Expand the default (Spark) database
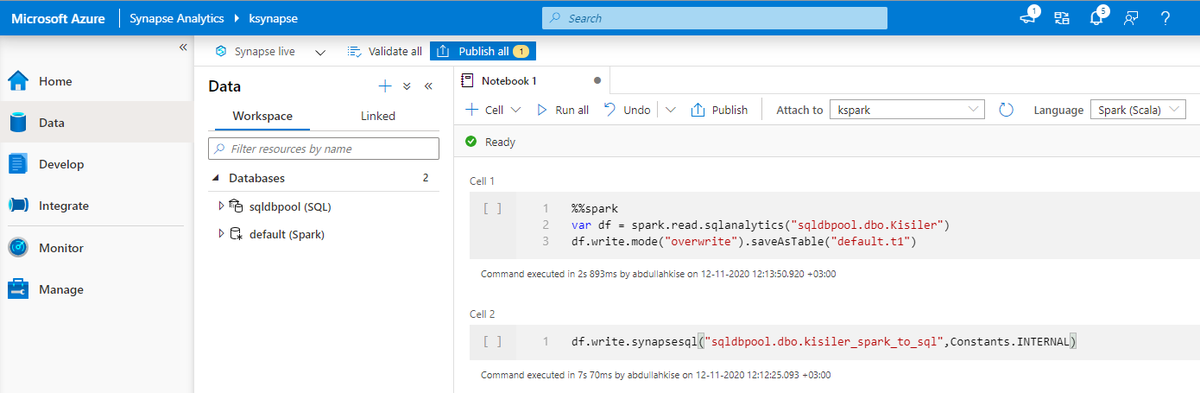This screenshot has width=1200, height=393. [222, 234]
